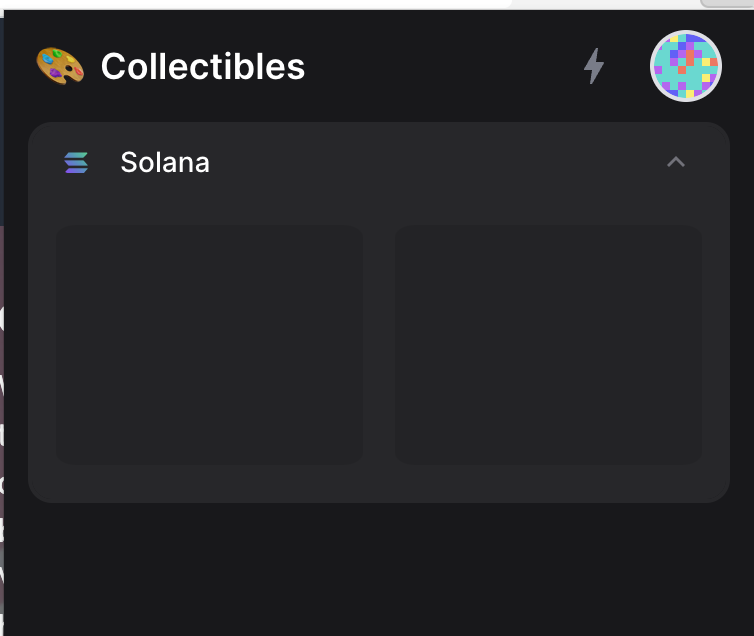Click the striped Solana chain logo
This screenshot has height=636, width=754.
(x=76, y=162)
